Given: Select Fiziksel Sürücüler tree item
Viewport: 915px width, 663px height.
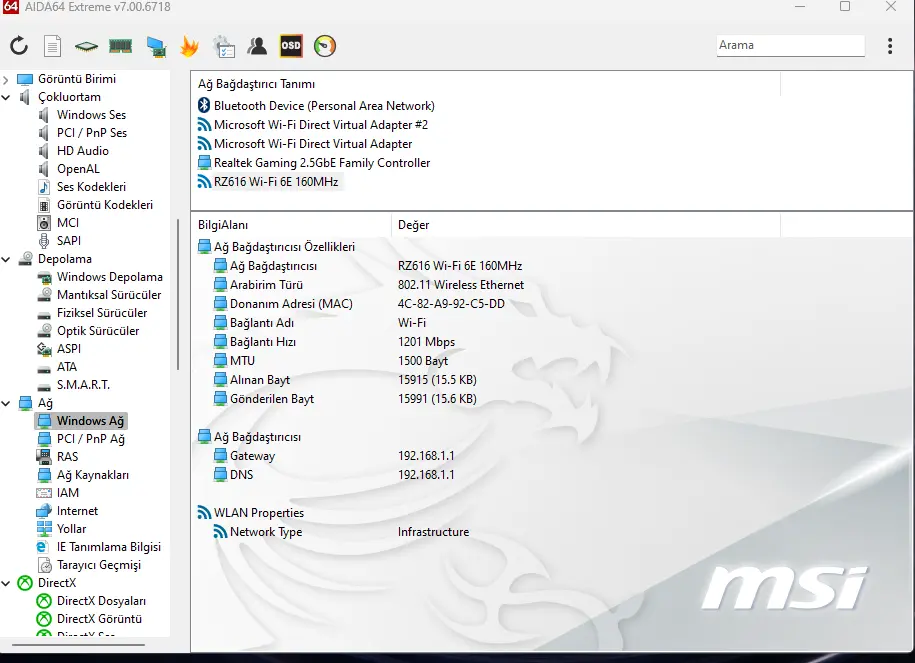Looking at the screenshot, I should pyautogui.click(x=102, y=313).
